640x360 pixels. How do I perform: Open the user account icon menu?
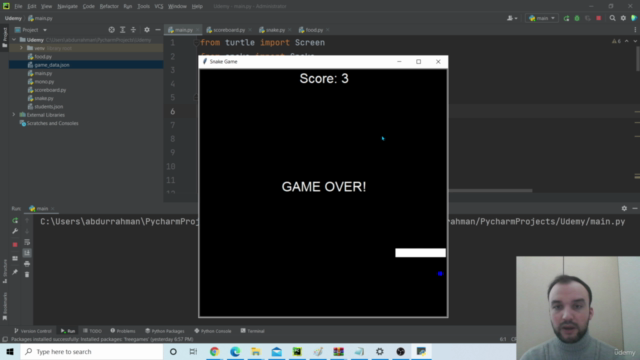[511, 18]
